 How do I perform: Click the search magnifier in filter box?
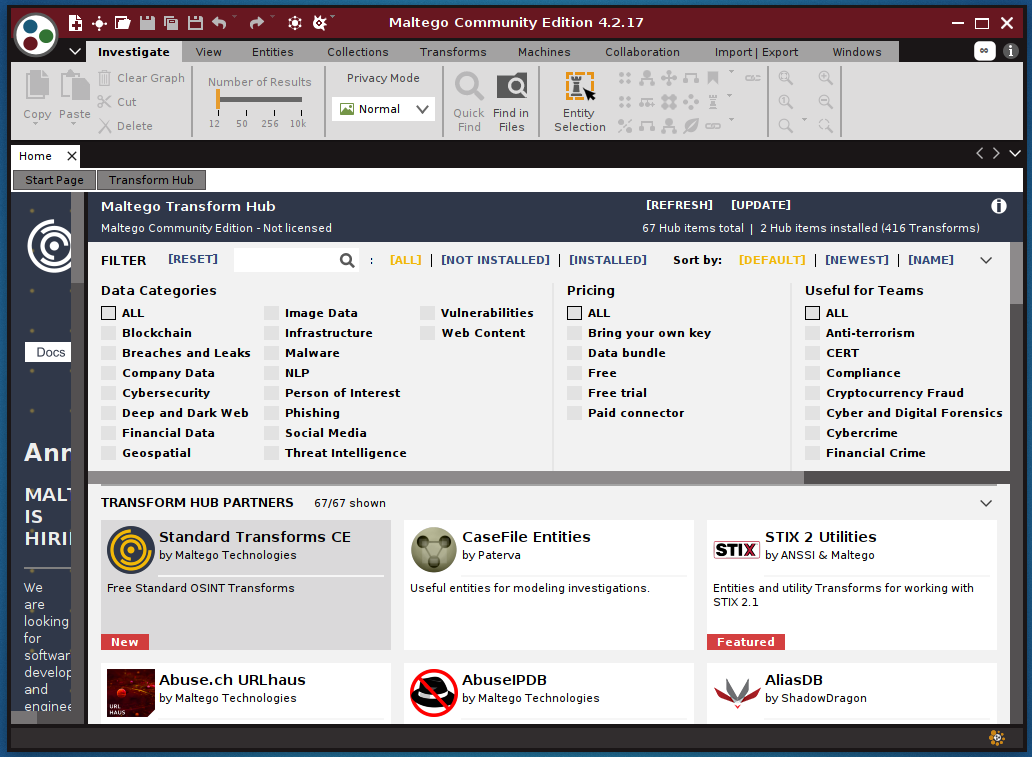coord(347,260)
